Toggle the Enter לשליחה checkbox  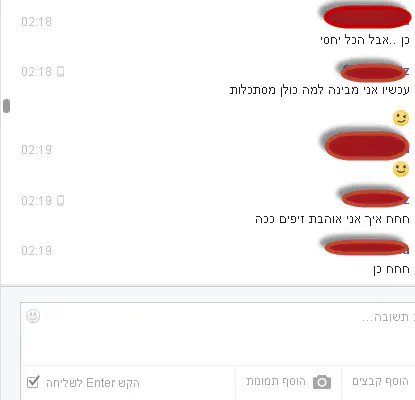(33, 382)
